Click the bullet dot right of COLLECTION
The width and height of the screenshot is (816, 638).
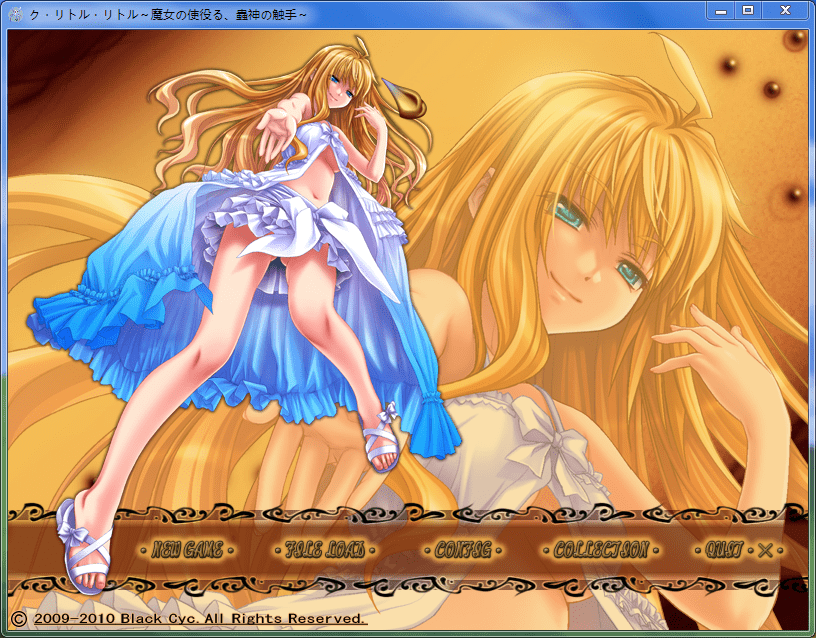[658, 551]
